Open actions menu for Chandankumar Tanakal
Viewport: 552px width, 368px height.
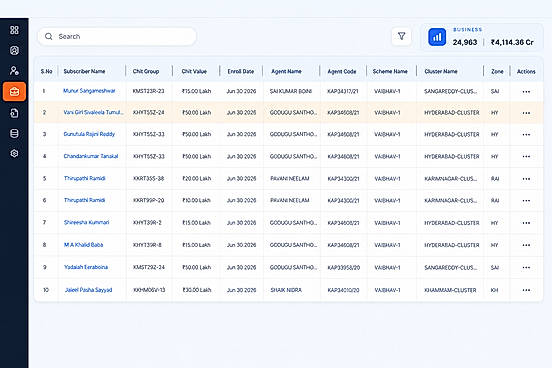click(526, 156)
